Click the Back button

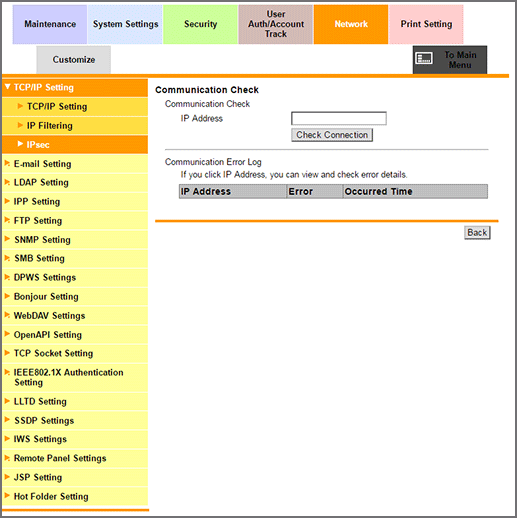pyautogui.click(x=477, y=233)
